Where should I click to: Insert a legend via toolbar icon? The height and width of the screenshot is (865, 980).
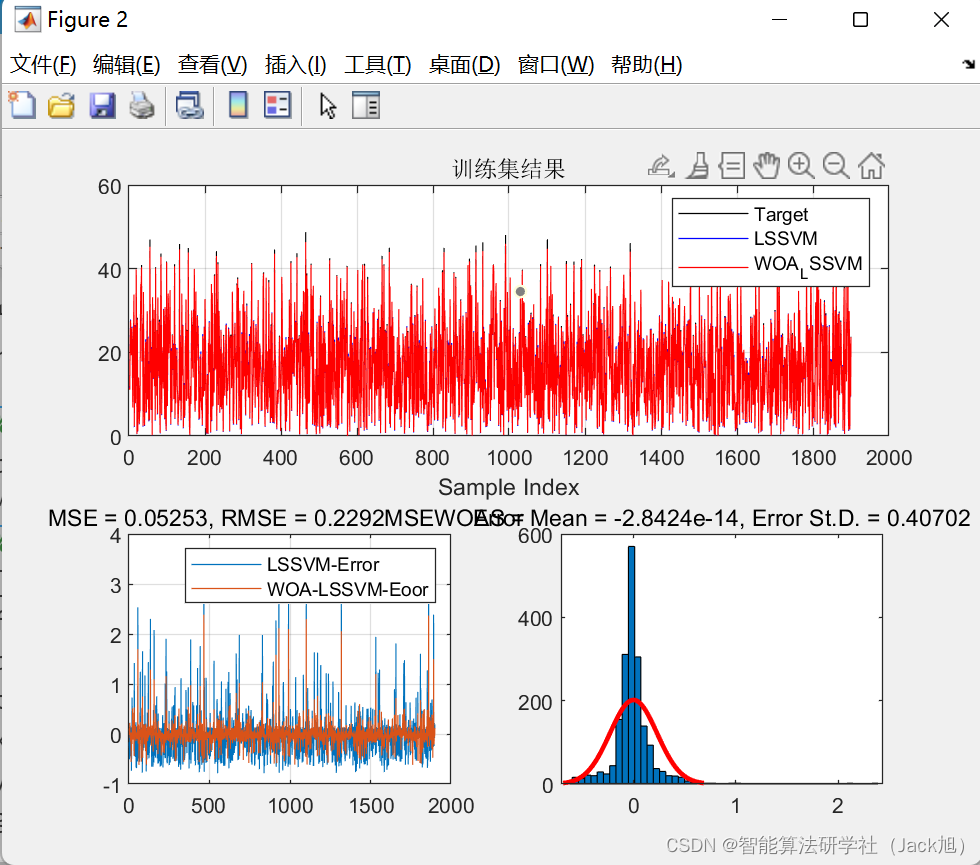[x=278, y=105]
